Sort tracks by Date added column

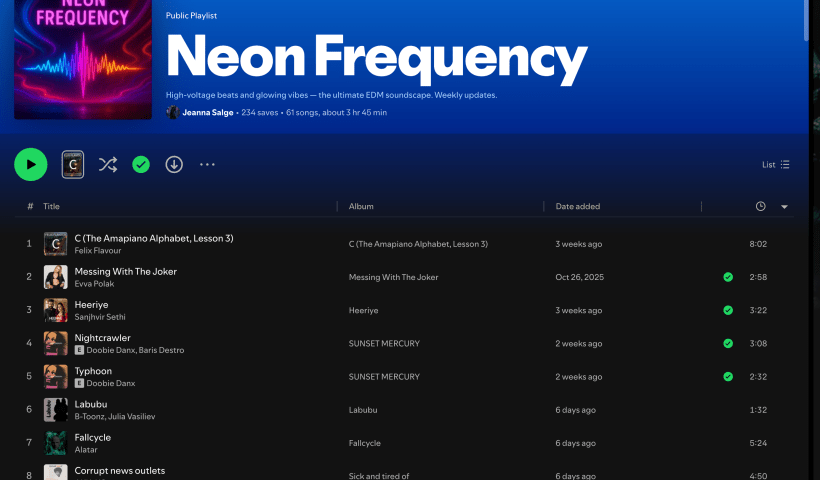[x=578, y=207]
